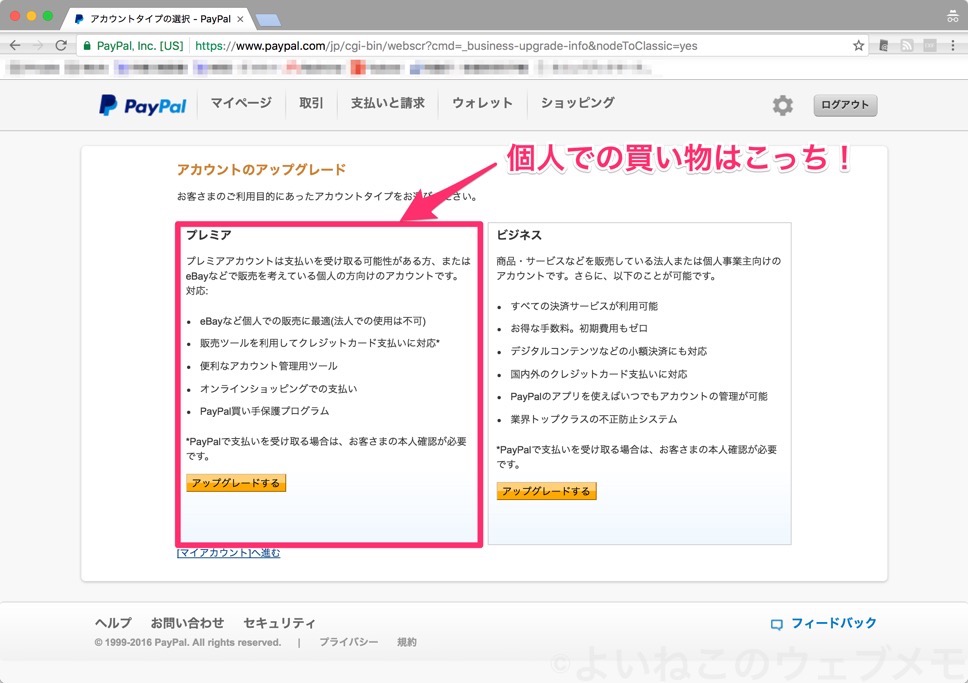Screen dimensions: 968x683
Task: Click the PayPal logo icon
Action: click(x=110, y=104)
